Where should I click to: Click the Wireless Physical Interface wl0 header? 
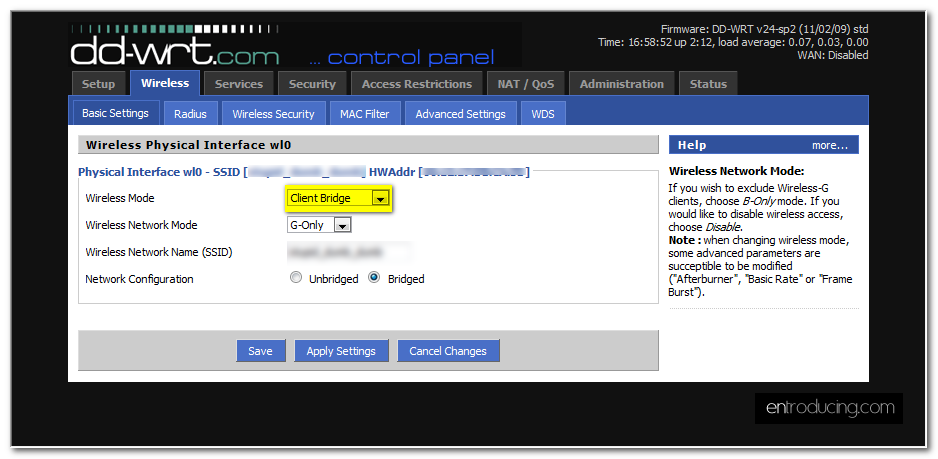(x=368, y=145)
